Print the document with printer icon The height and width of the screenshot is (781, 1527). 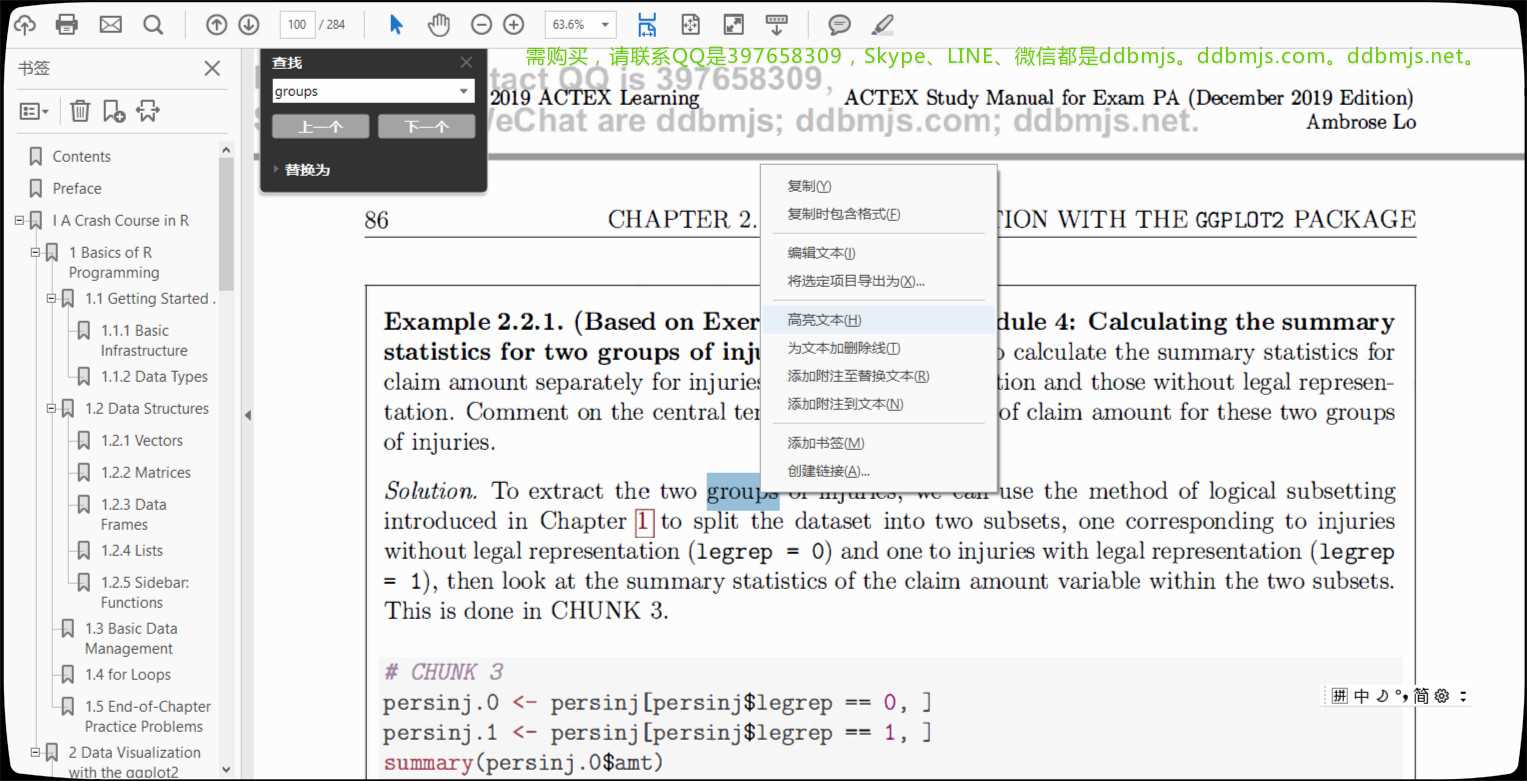click(x=67, y=25)
